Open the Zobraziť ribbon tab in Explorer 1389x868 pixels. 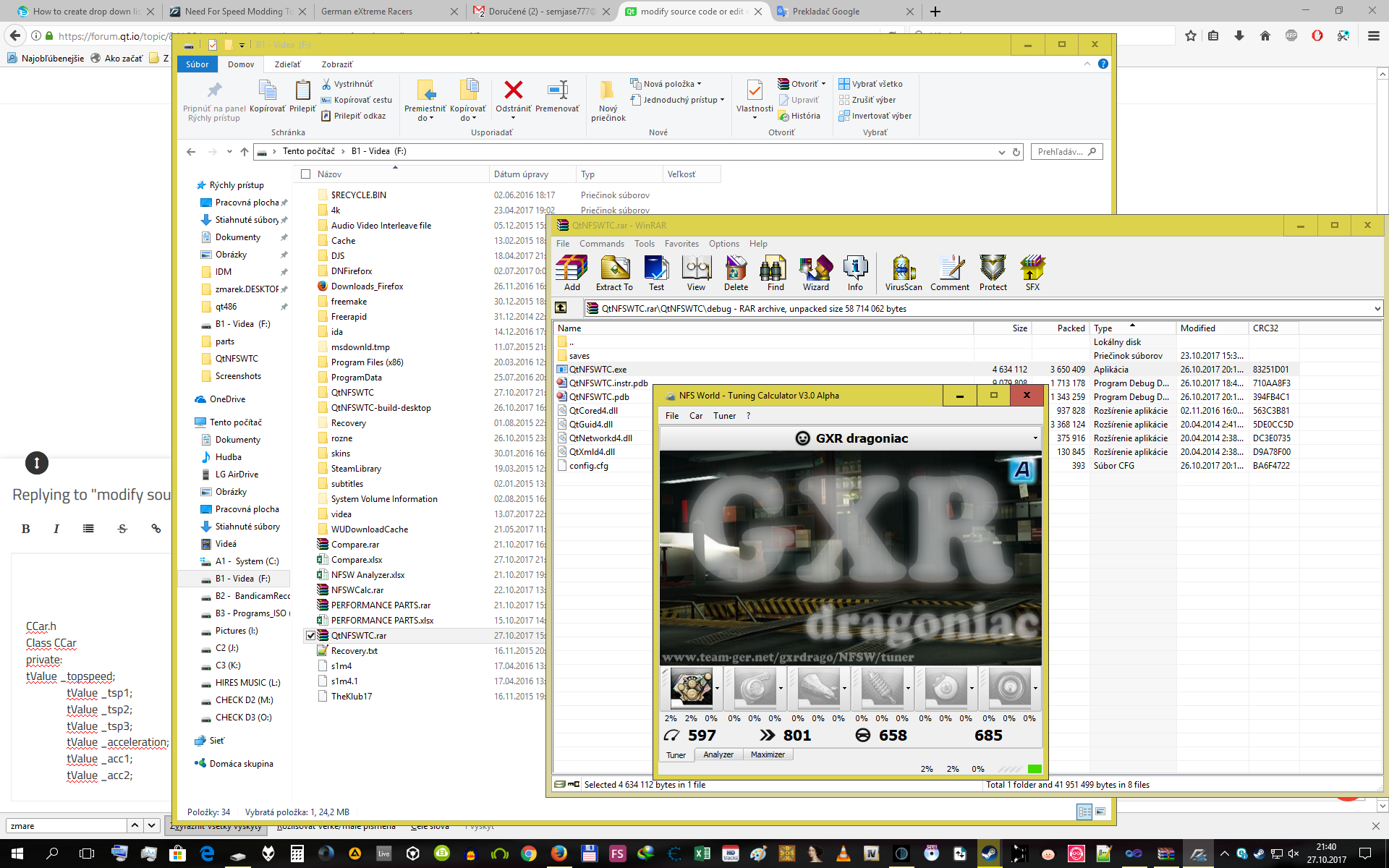click(x=337, y=64)
